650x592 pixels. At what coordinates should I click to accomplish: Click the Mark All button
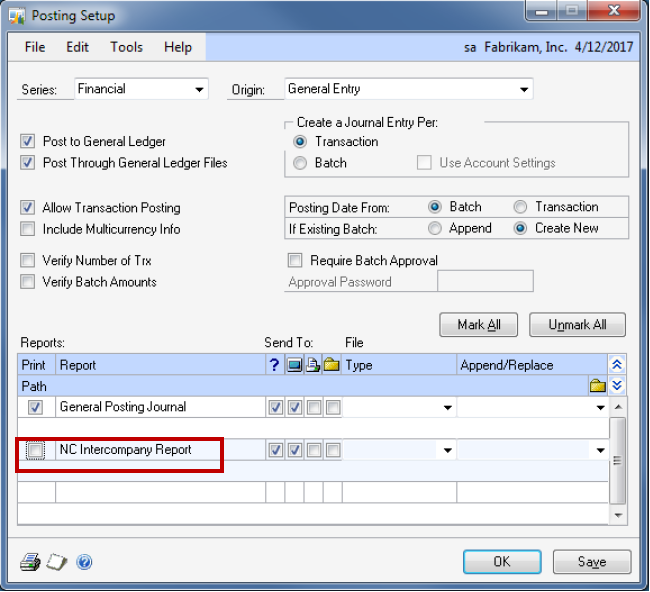(x=479, y=325)
